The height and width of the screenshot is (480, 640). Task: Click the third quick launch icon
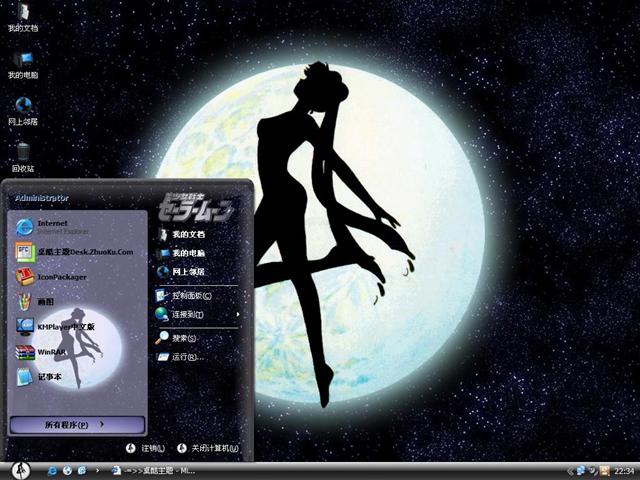click(82, 471)
